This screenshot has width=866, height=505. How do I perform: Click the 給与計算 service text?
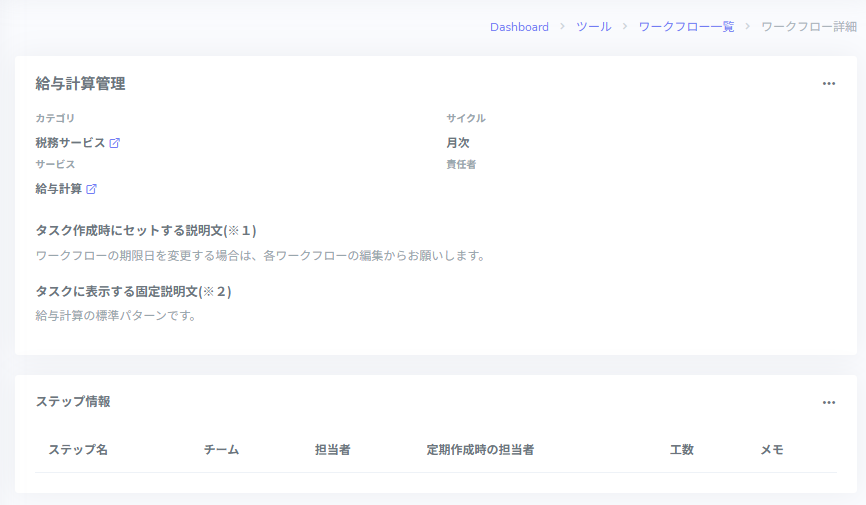click(x=59, y=189)
